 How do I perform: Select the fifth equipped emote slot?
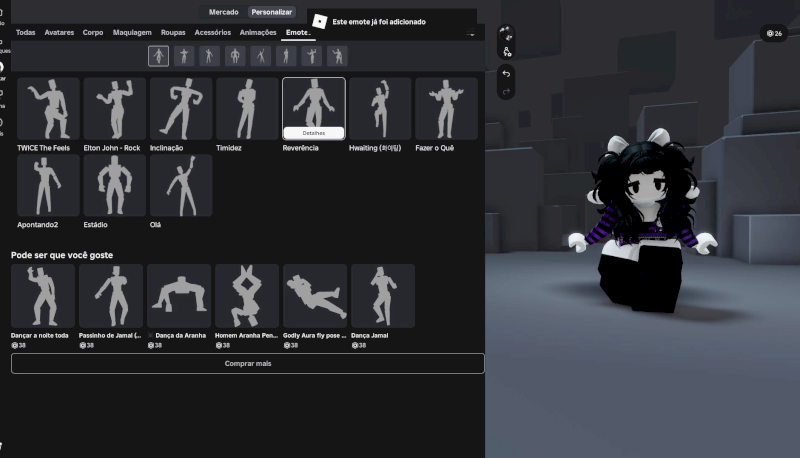[x=261, y=56]
